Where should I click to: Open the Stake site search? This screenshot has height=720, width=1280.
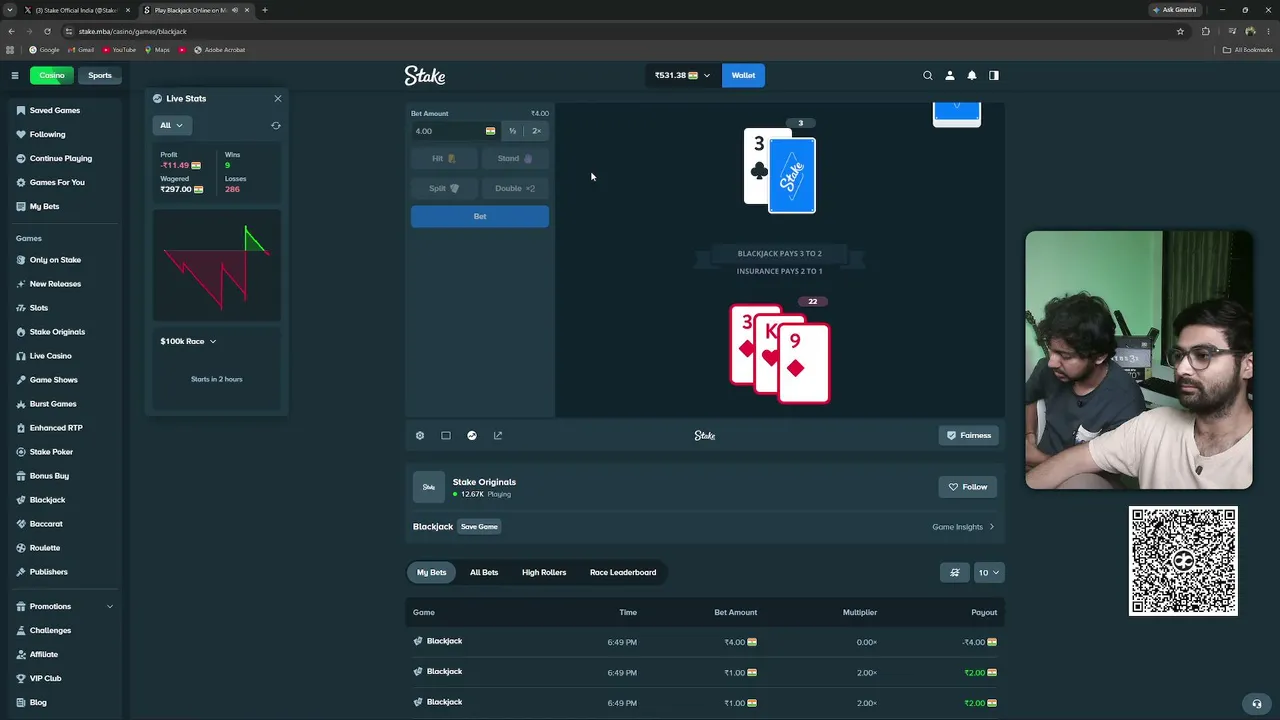click(928, 75)
